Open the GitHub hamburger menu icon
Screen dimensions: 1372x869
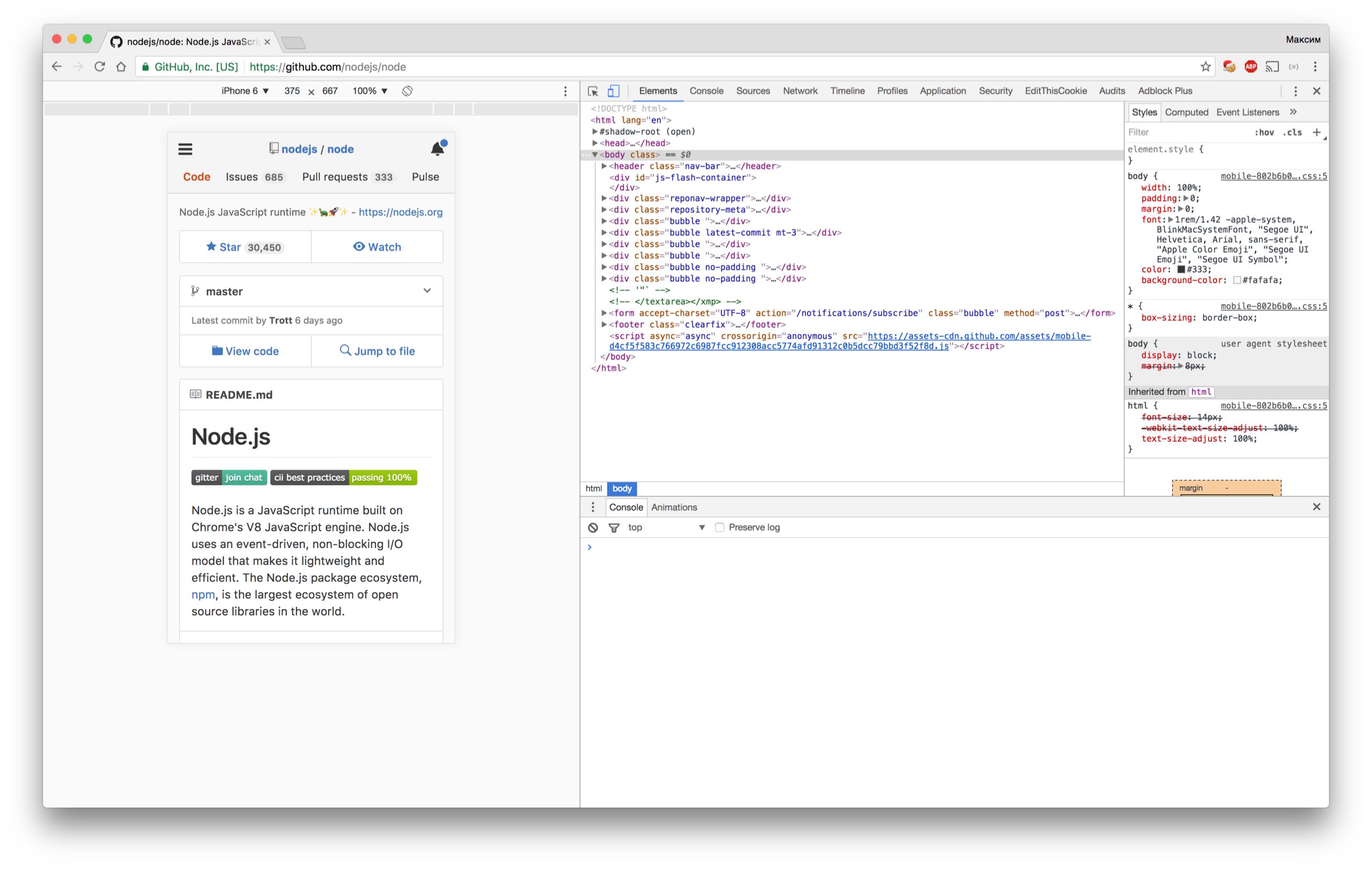[185, 149]
